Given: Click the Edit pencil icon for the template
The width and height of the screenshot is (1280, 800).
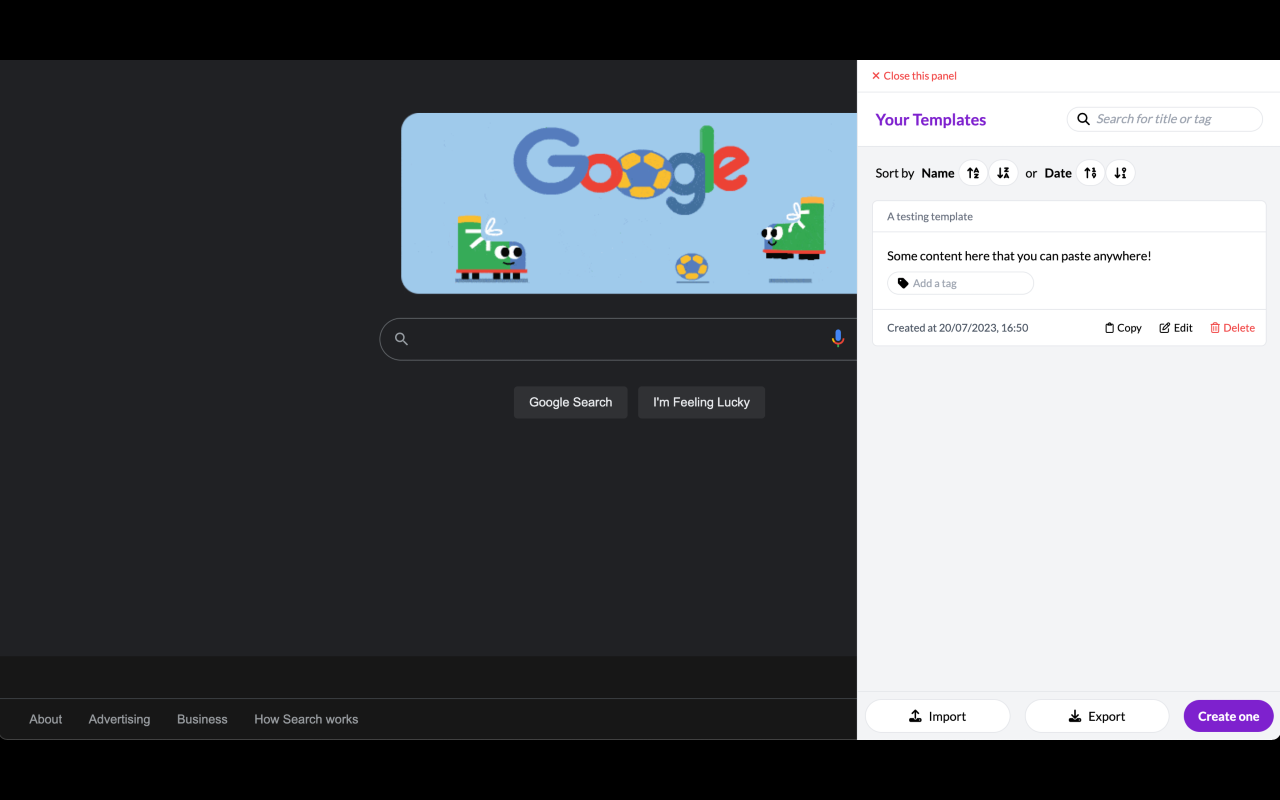Looking at the screenshot, I should pos(1166,327).
